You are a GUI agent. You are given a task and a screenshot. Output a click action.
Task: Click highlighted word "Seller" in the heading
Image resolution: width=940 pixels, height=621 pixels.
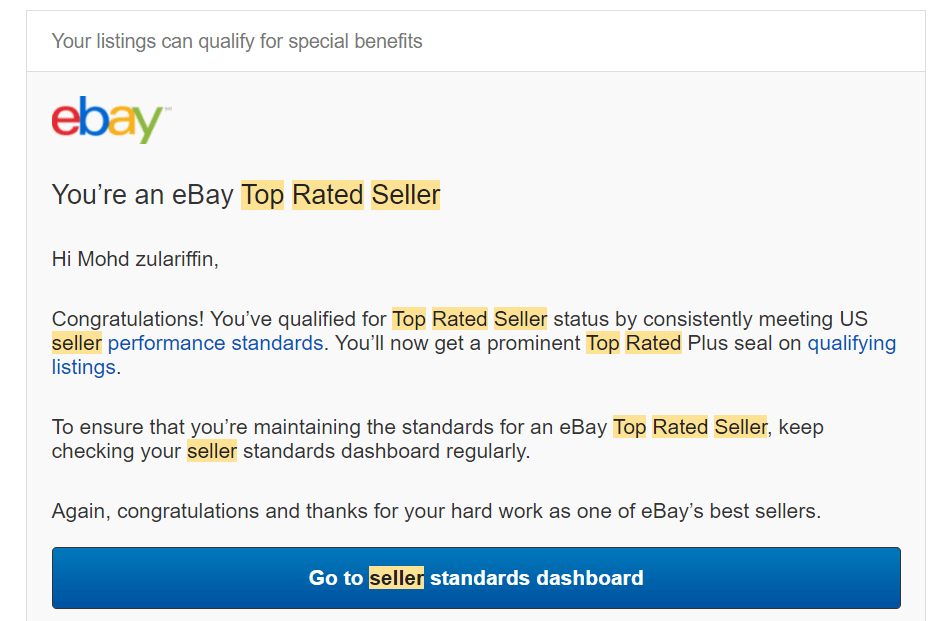(x=406, y=194)
